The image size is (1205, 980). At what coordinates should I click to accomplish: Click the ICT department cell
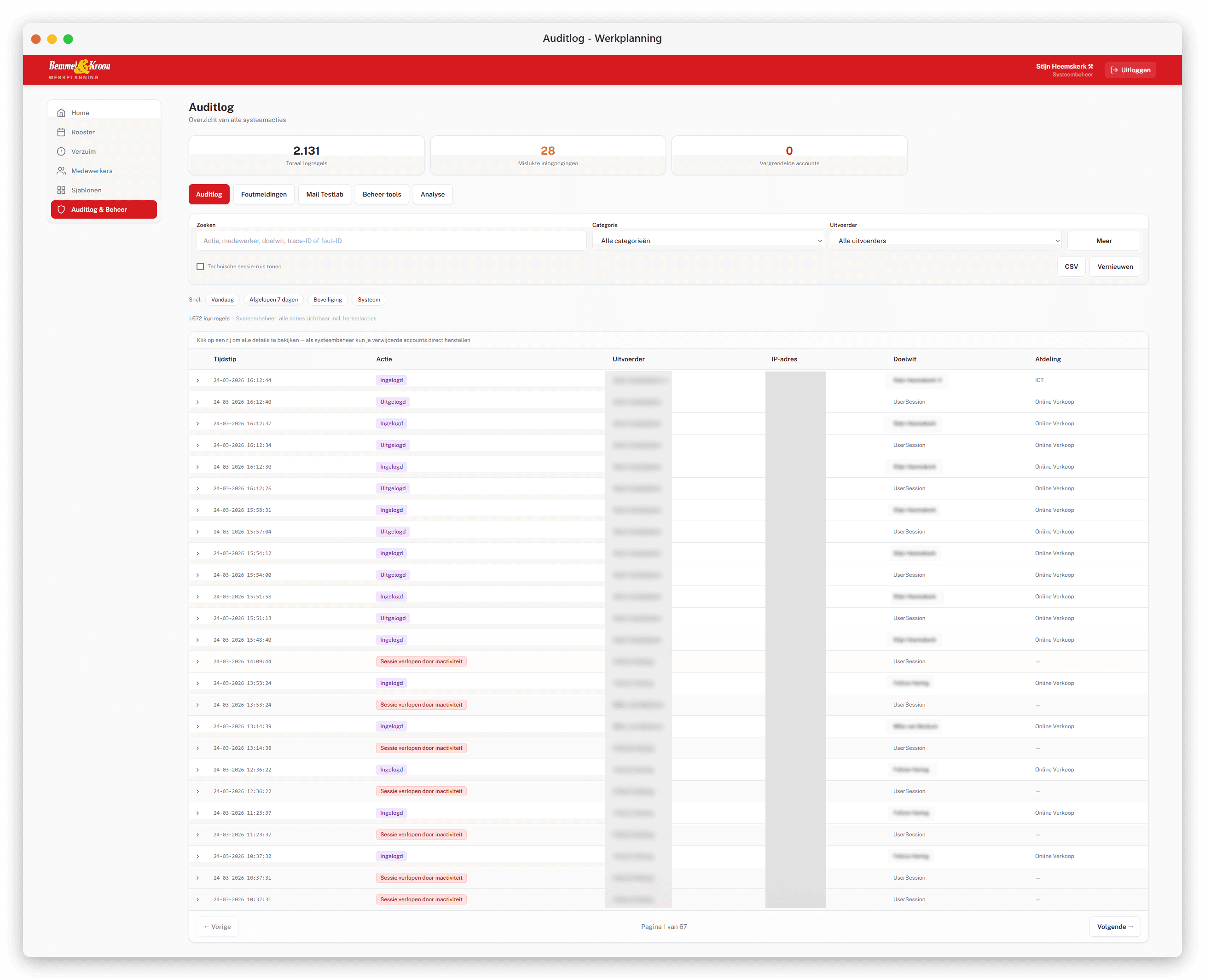coord(1039,381)
